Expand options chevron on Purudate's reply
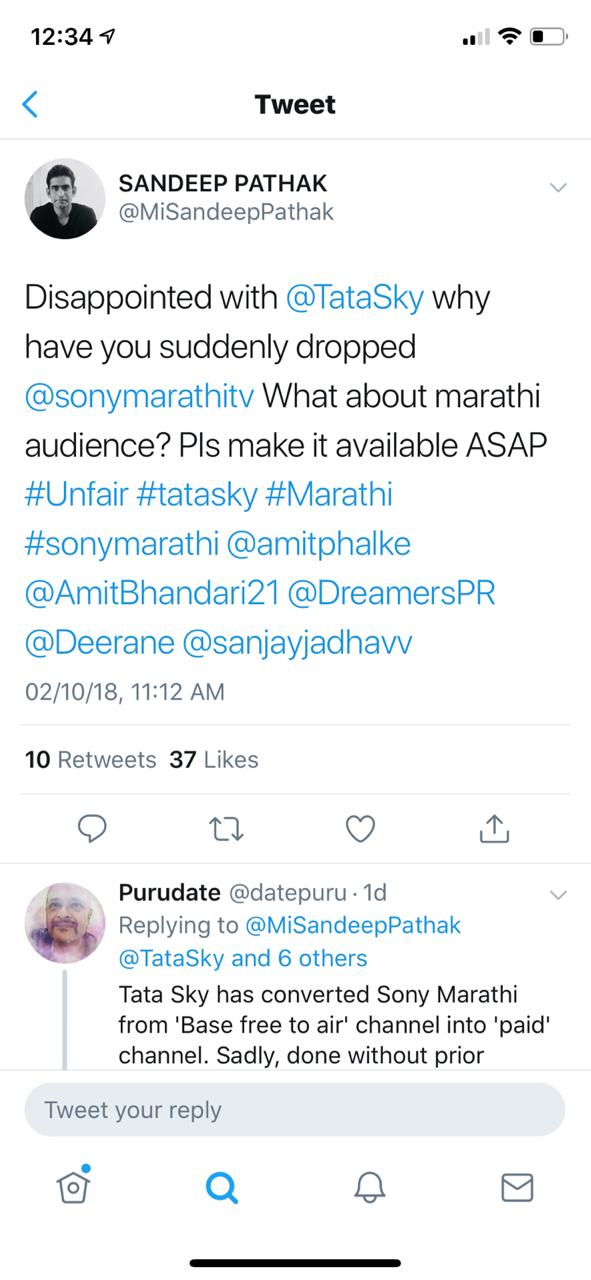The height and width of the screenshot is (1280, 591). point(558,894)
